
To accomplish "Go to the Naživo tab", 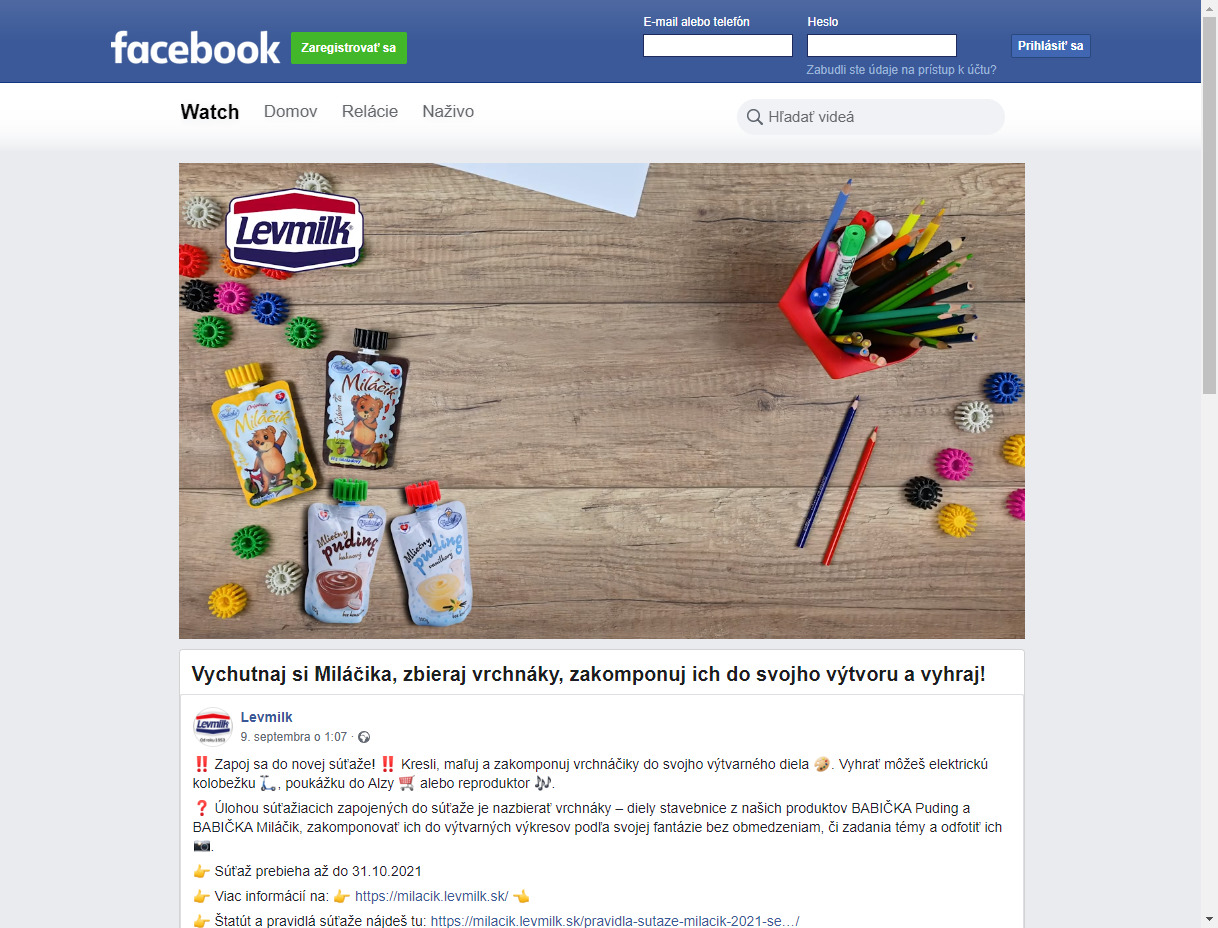I will (448, 112).
